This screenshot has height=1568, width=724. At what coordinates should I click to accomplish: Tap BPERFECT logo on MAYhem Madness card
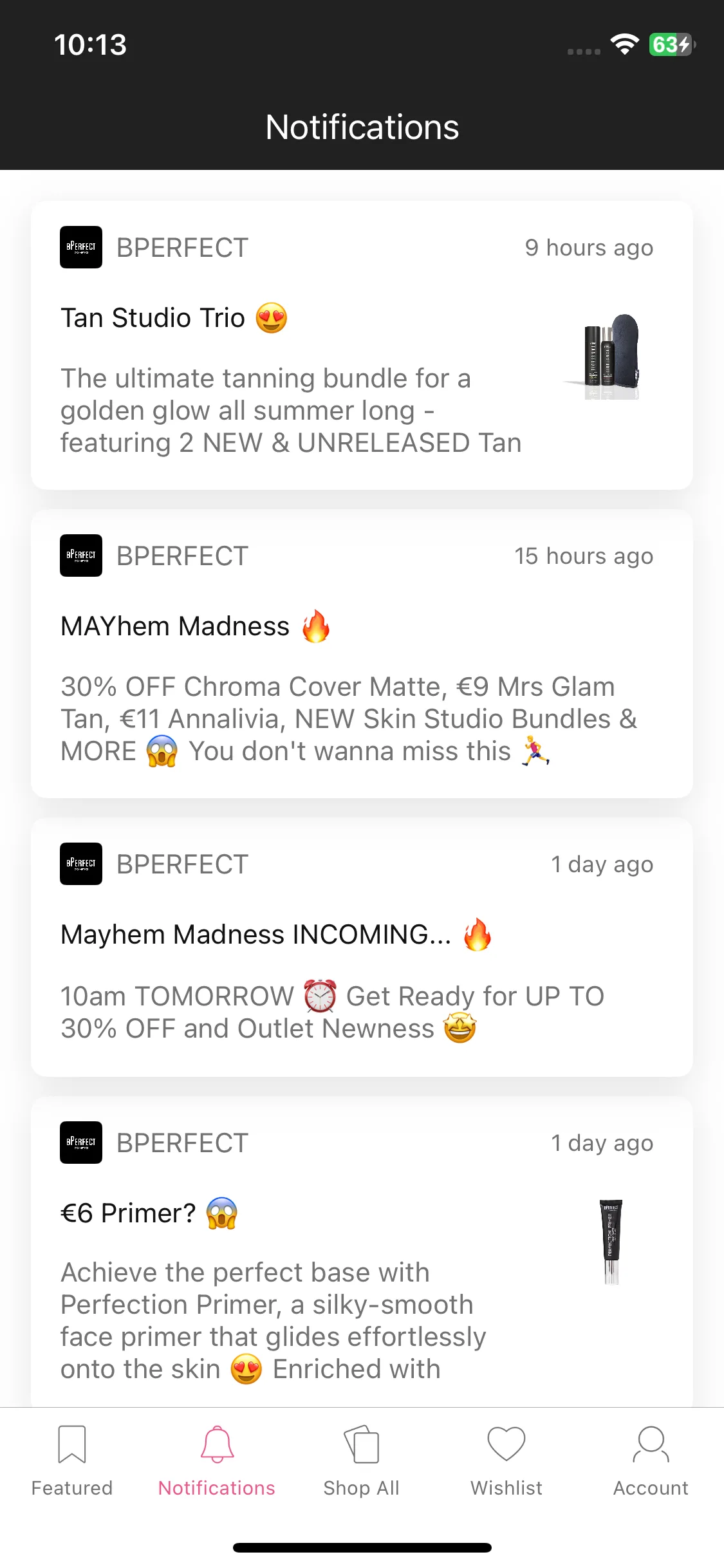point(81,555)
